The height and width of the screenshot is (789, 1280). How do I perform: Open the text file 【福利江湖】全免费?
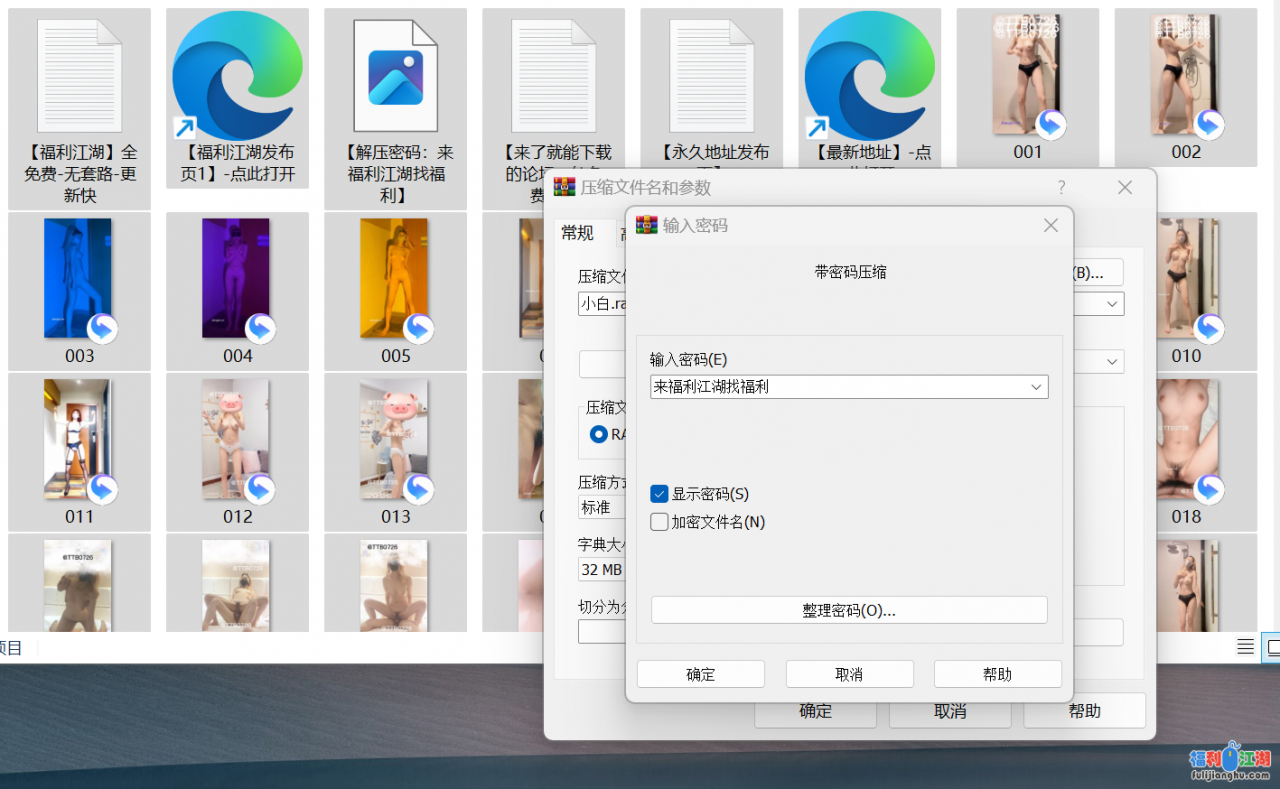[79, 75]
